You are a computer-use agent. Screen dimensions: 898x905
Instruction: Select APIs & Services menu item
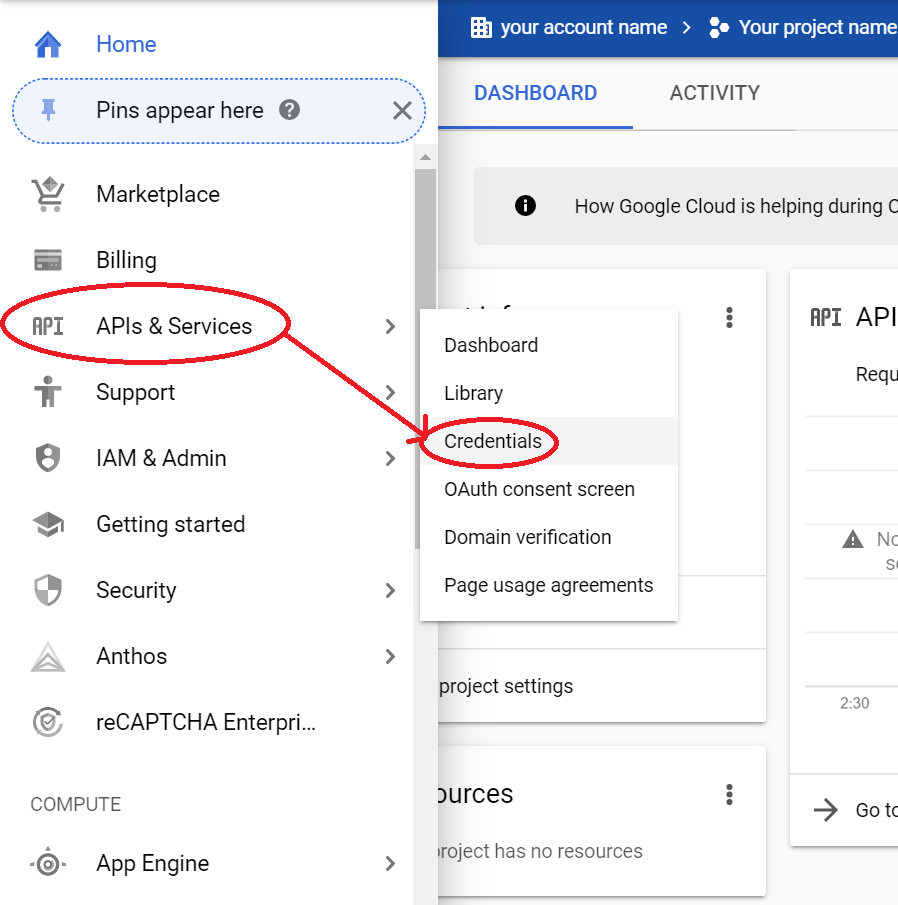click(174, 326)
